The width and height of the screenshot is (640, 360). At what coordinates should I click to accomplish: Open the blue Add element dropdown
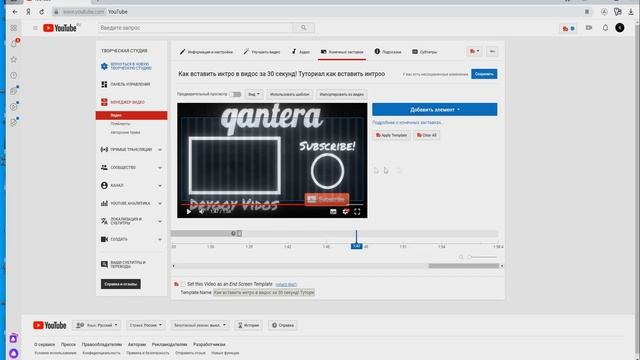point(435,109)
